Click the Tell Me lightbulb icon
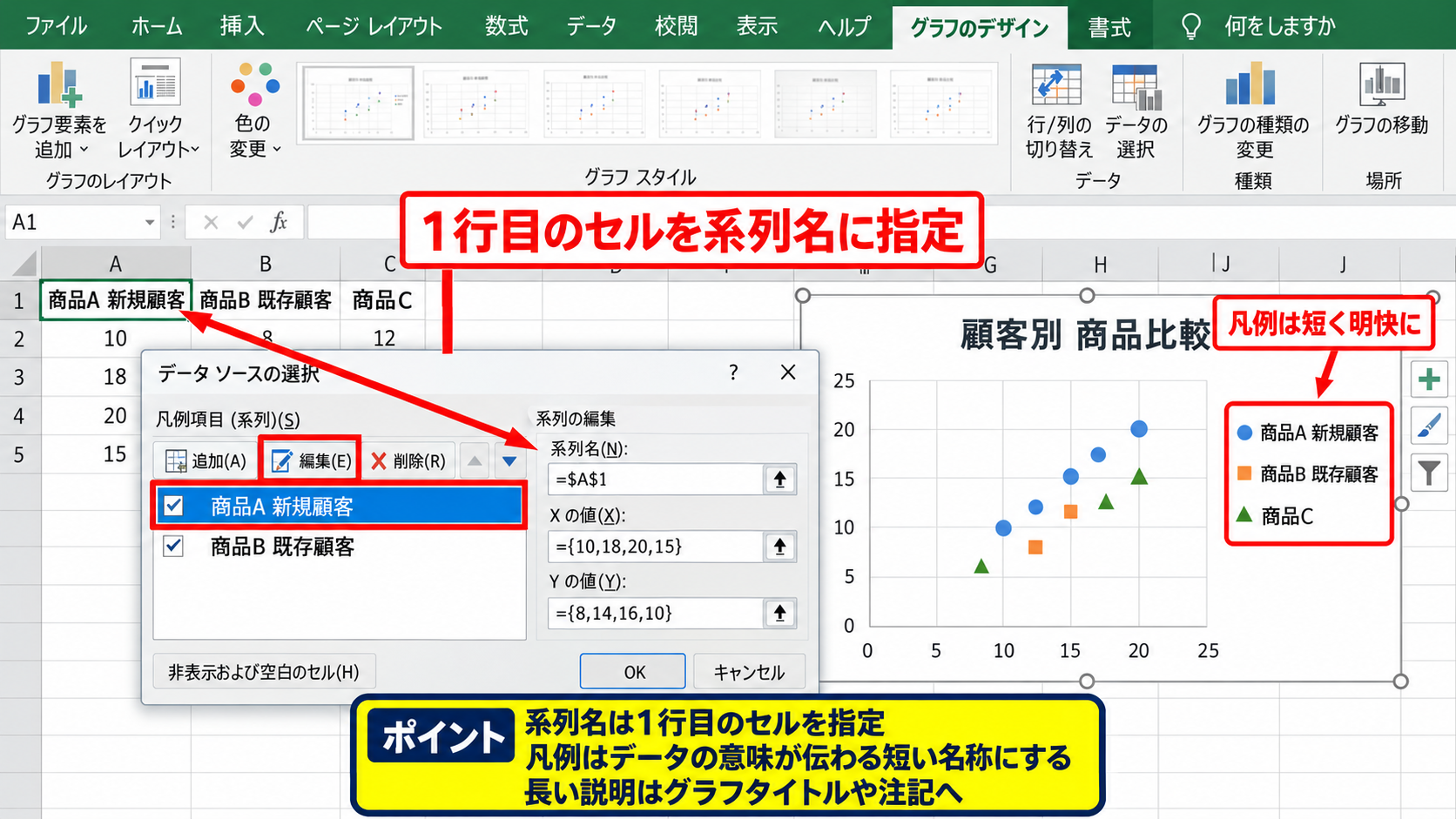 pos(1190,26)
